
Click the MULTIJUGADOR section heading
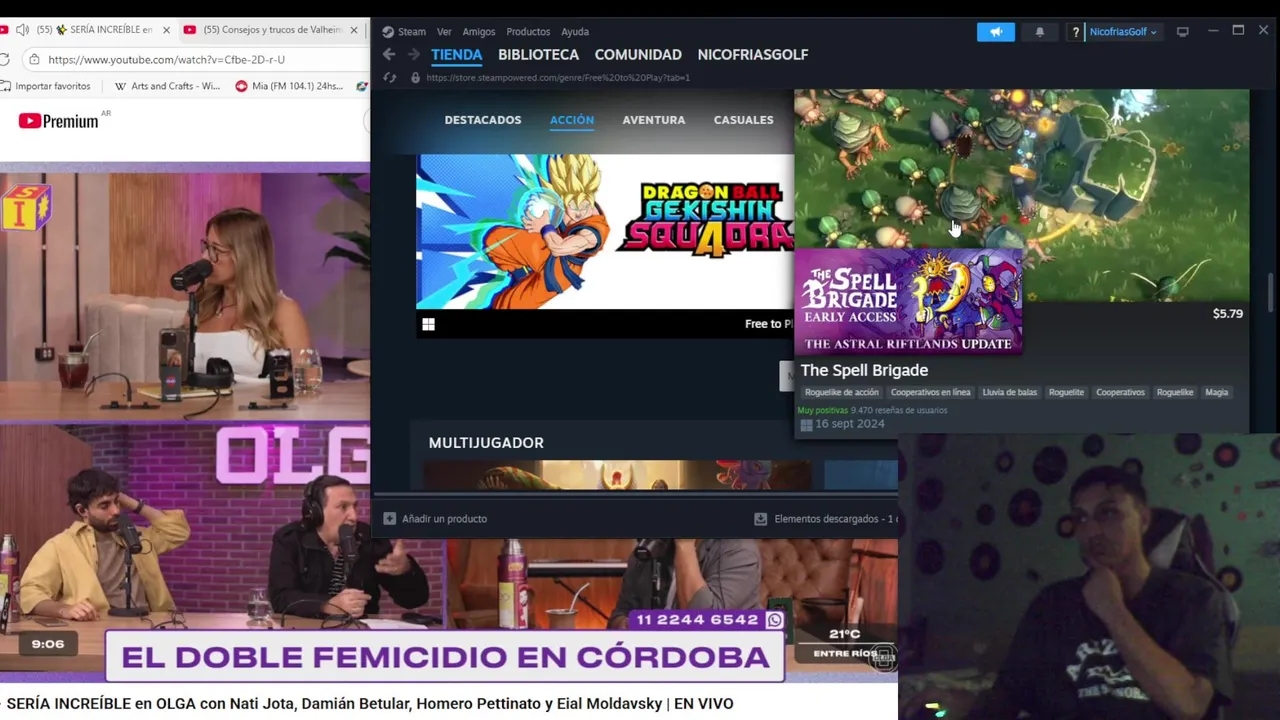(486, 443)
